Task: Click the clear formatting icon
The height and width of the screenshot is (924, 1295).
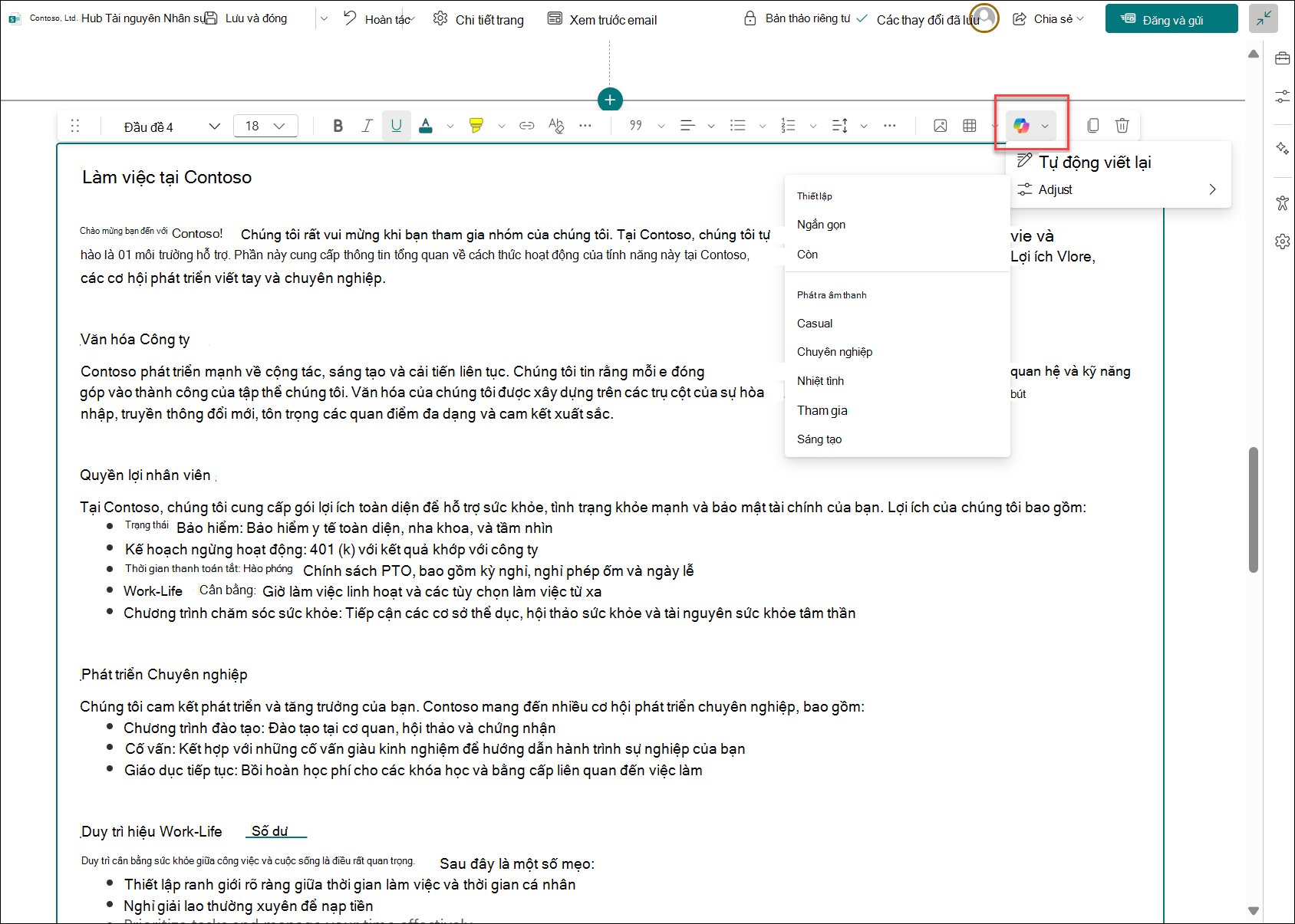Action: (x=556, y=126)
